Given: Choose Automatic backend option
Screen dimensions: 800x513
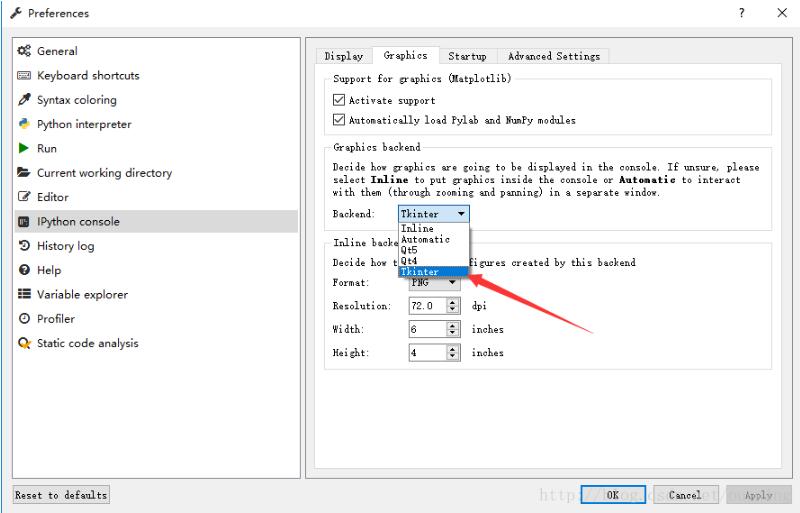Looking at the screenshot, I should point(433,239).
